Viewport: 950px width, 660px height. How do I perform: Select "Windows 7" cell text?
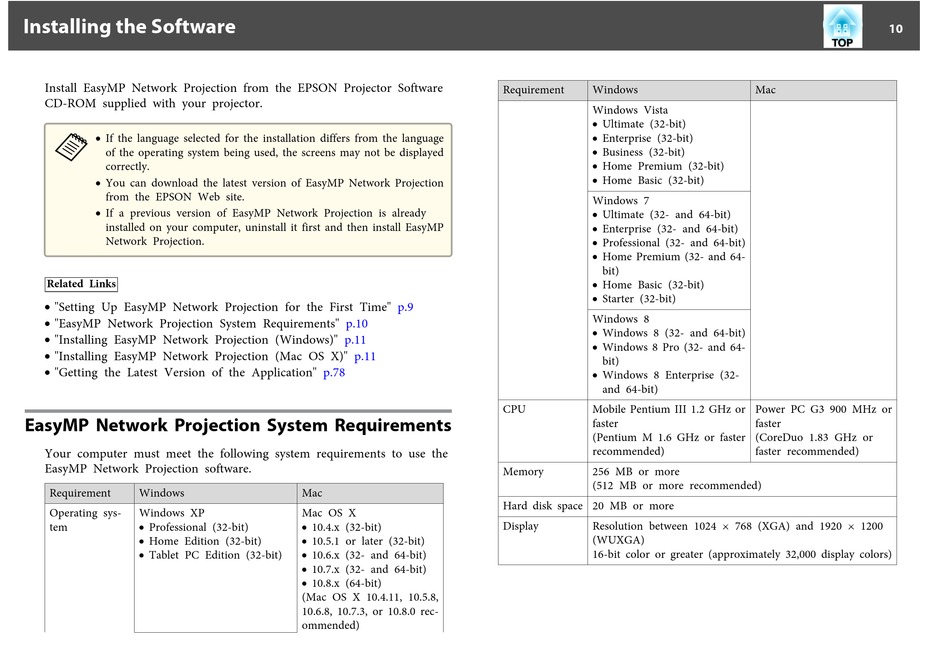click(x=621, y=201)
